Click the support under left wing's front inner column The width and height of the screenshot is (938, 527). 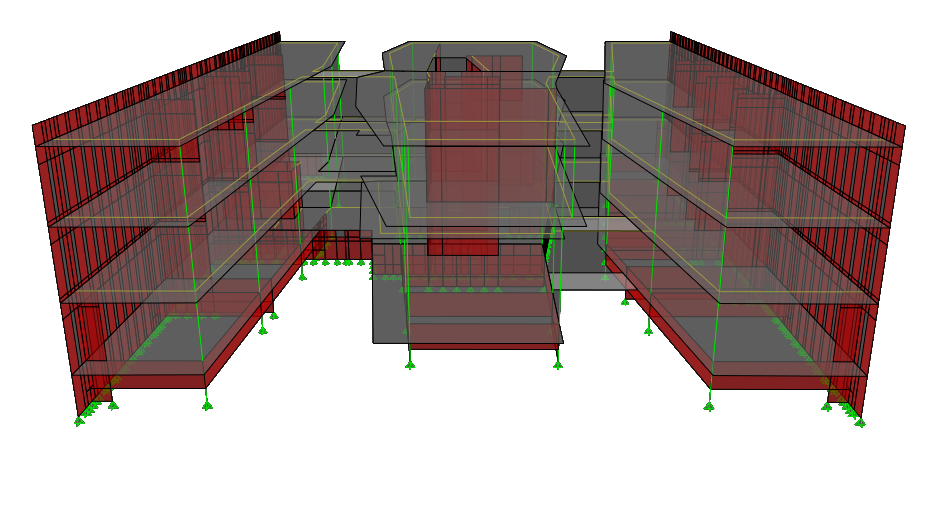207,404
